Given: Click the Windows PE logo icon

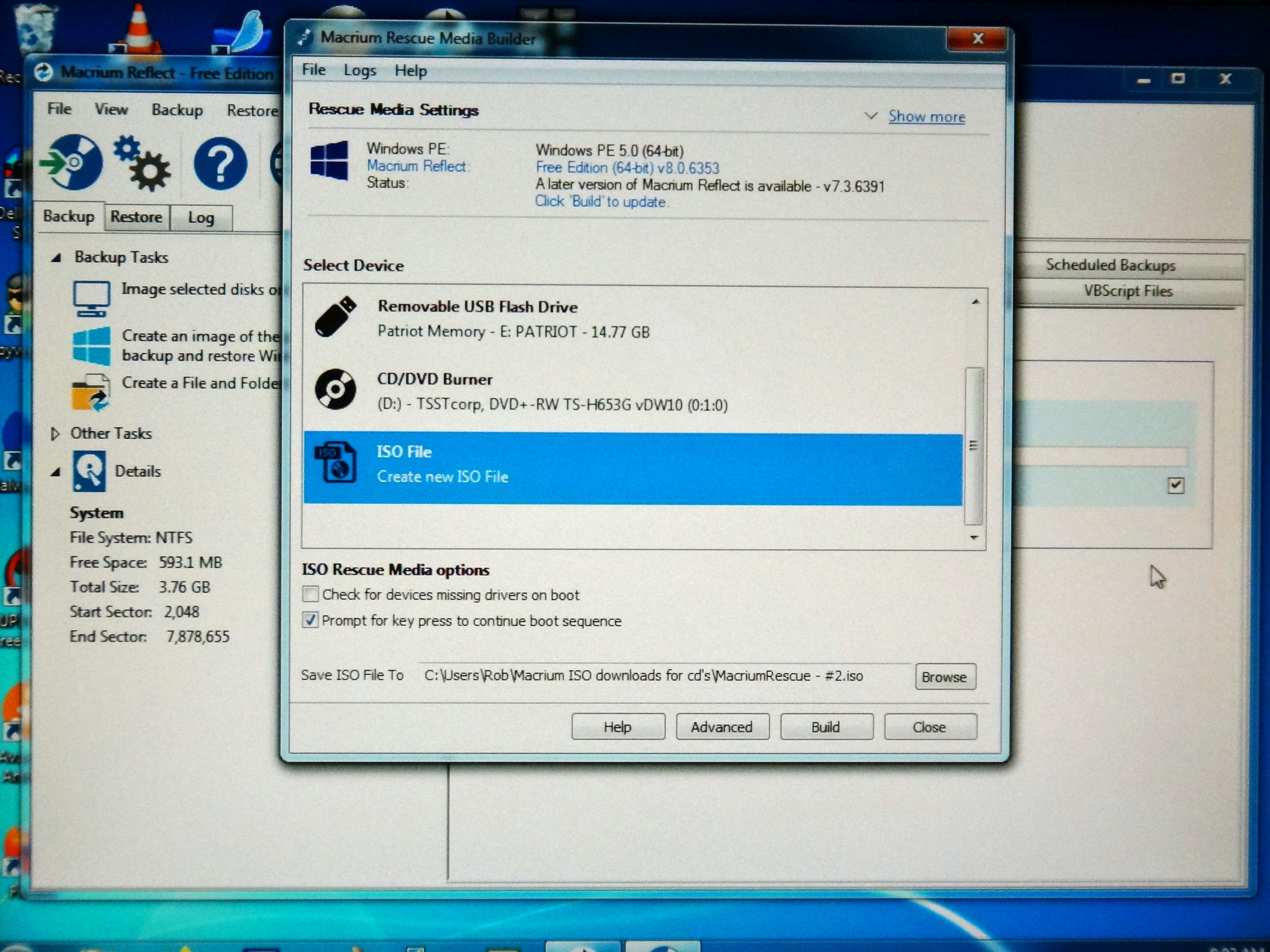Looking at the screenshot, I should coord(329,161).
